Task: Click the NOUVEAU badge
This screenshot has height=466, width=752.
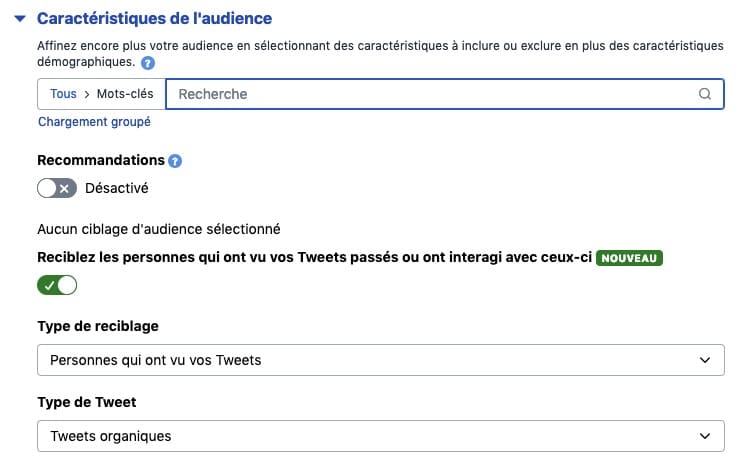Action: click(630, 258)
